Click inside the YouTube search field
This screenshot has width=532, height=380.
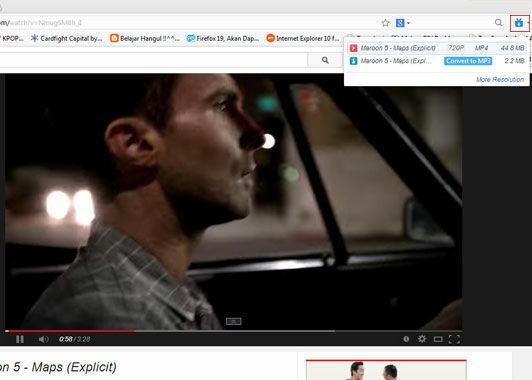tap(153, 60)
